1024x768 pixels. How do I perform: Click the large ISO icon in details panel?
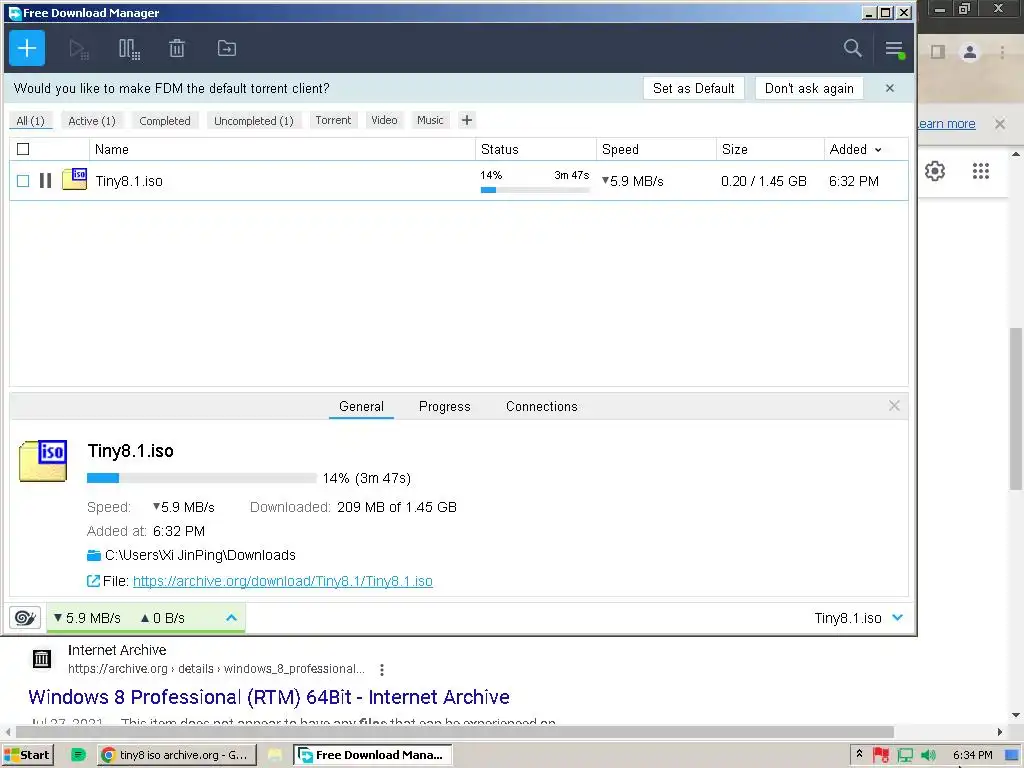[43, 460]
